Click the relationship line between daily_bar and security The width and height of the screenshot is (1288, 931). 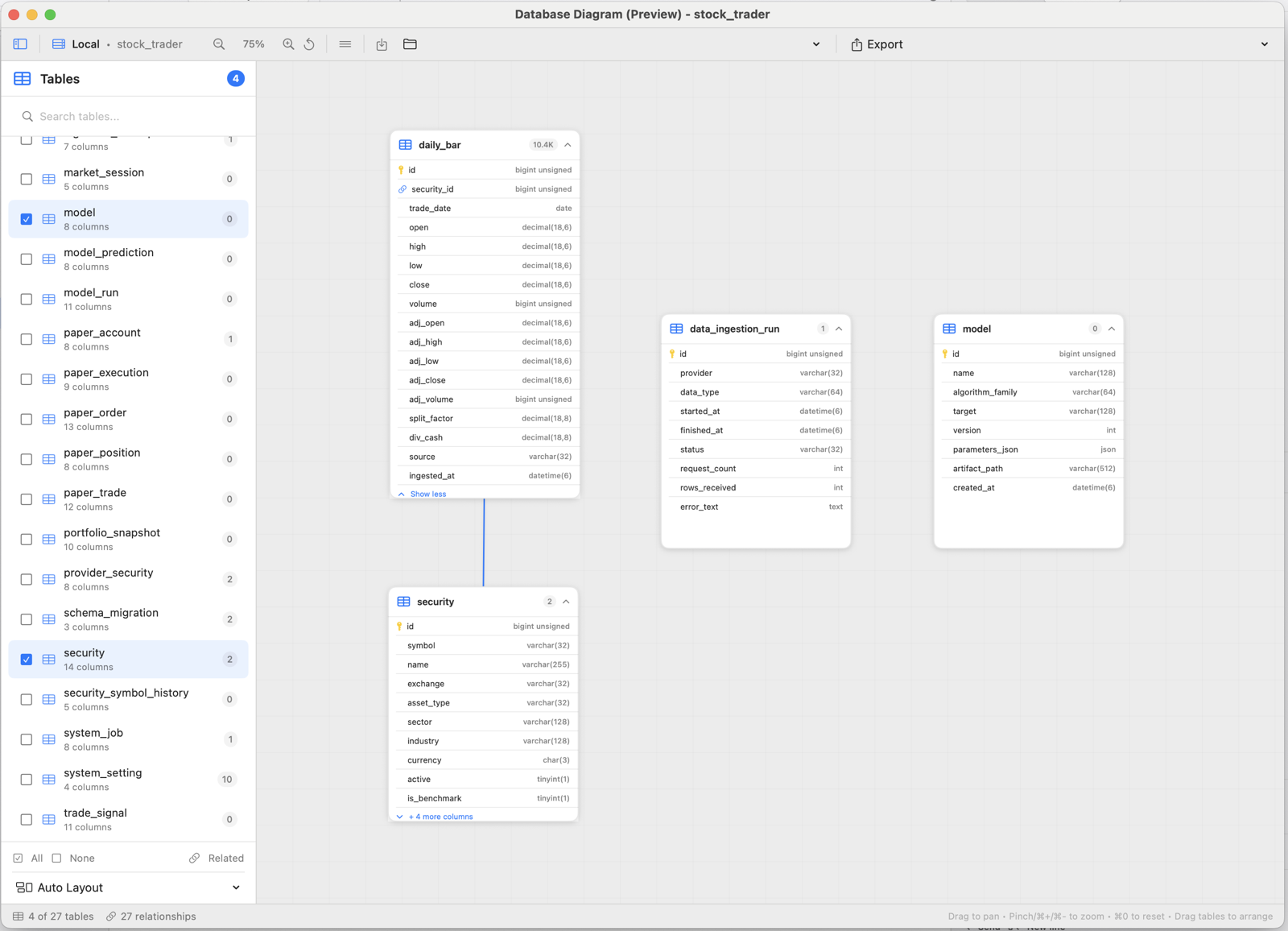pyautogui.click(x=484, y=543)
